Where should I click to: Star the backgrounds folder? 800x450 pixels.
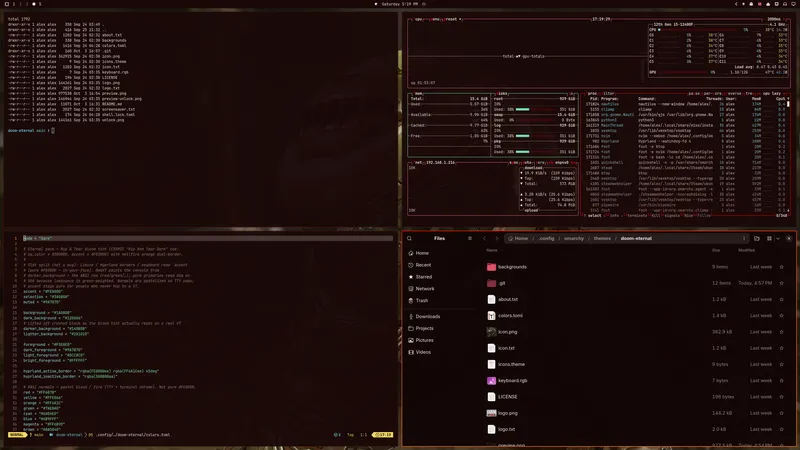point(781,267)
